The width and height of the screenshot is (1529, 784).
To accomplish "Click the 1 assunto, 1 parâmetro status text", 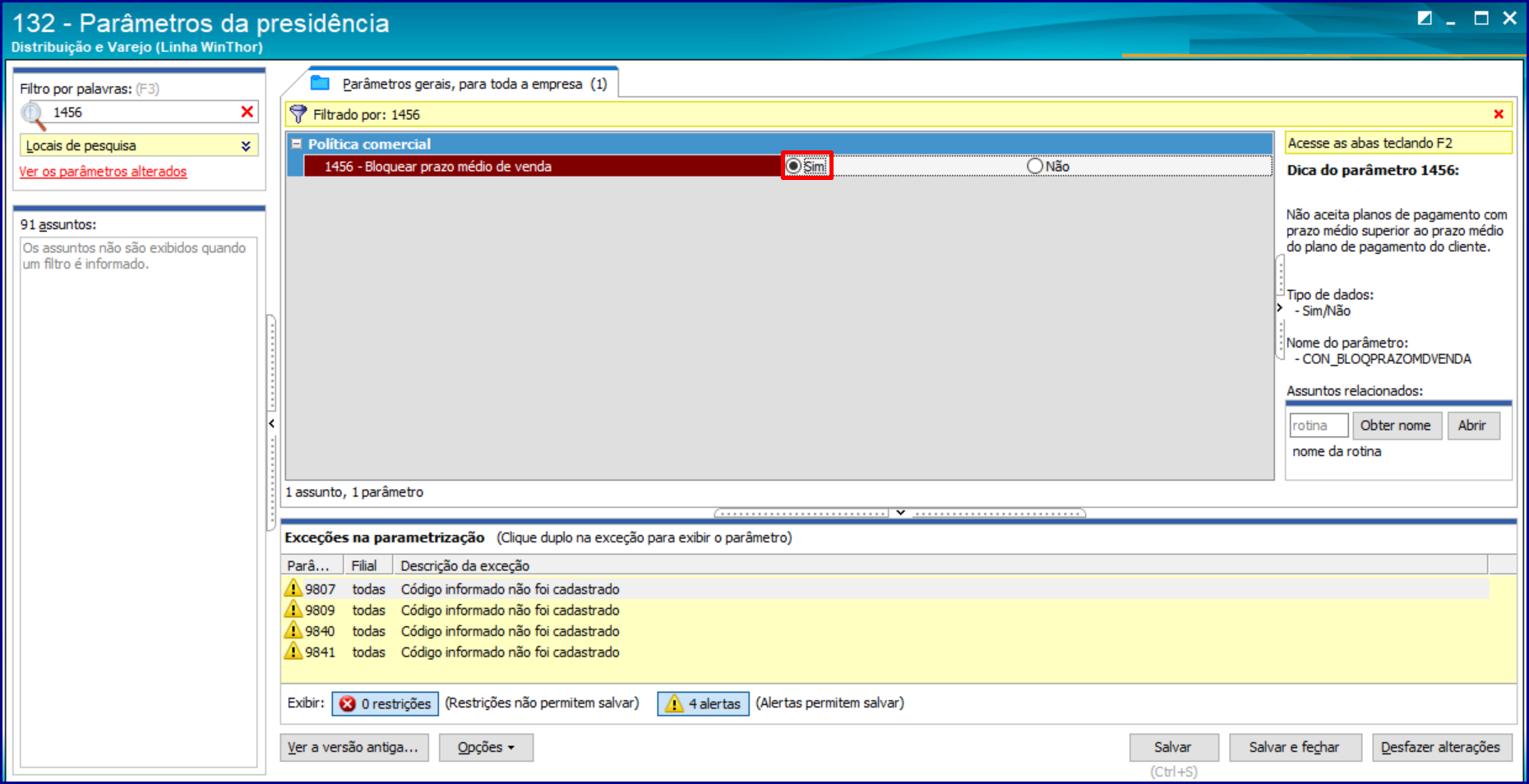I will click(x=354, y=492).
